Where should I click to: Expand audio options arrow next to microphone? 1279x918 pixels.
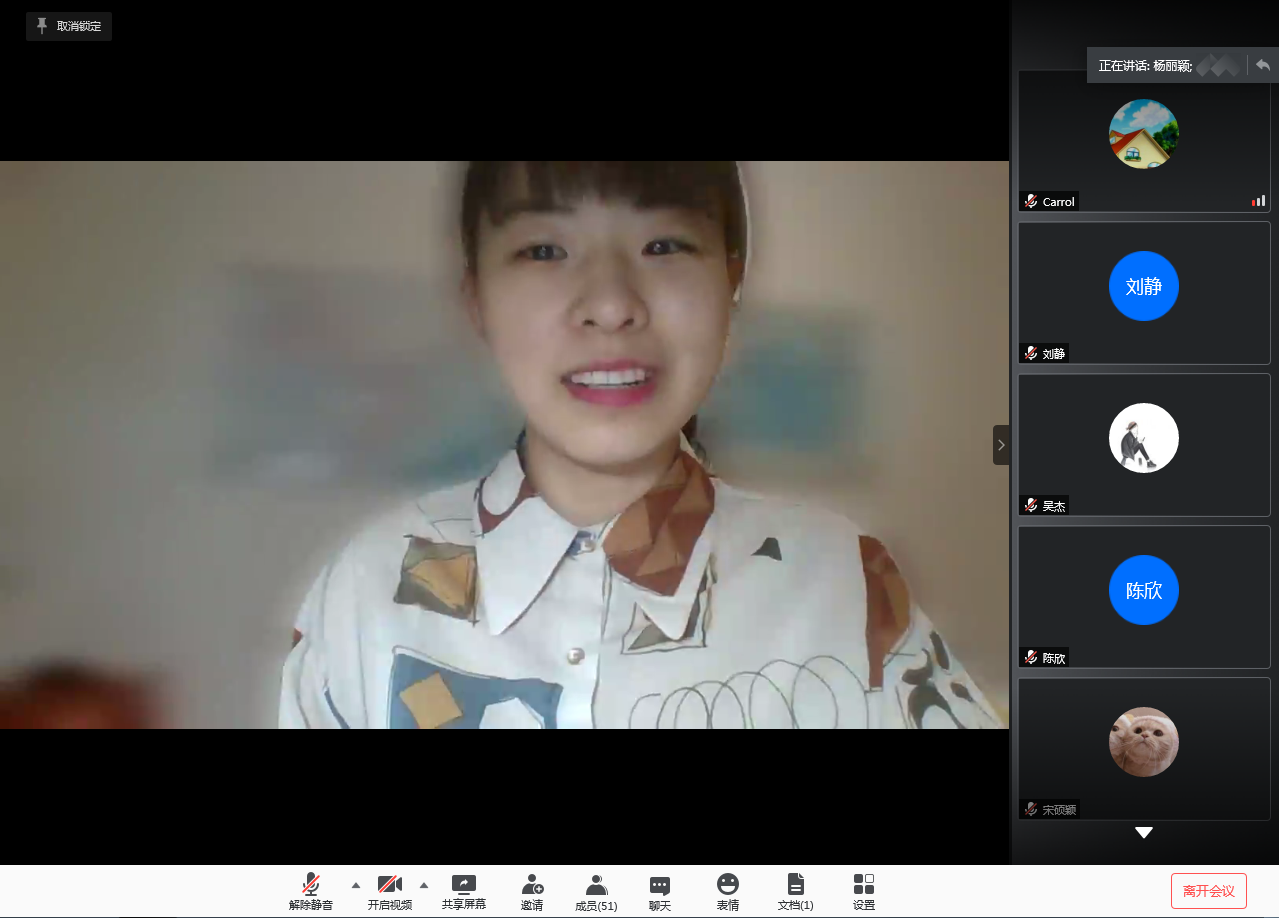pyautogui.click(x=356, y=885)
